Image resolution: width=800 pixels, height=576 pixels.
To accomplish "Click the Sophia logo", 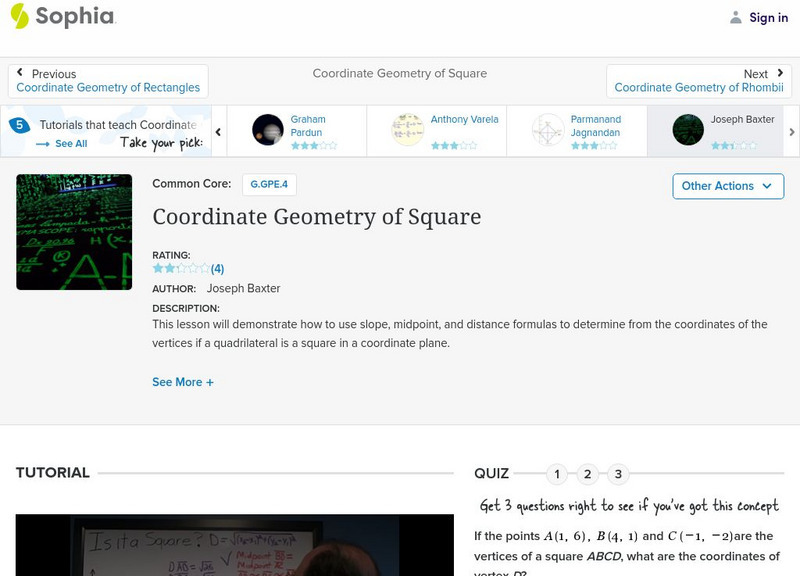I will click(63, 16).
